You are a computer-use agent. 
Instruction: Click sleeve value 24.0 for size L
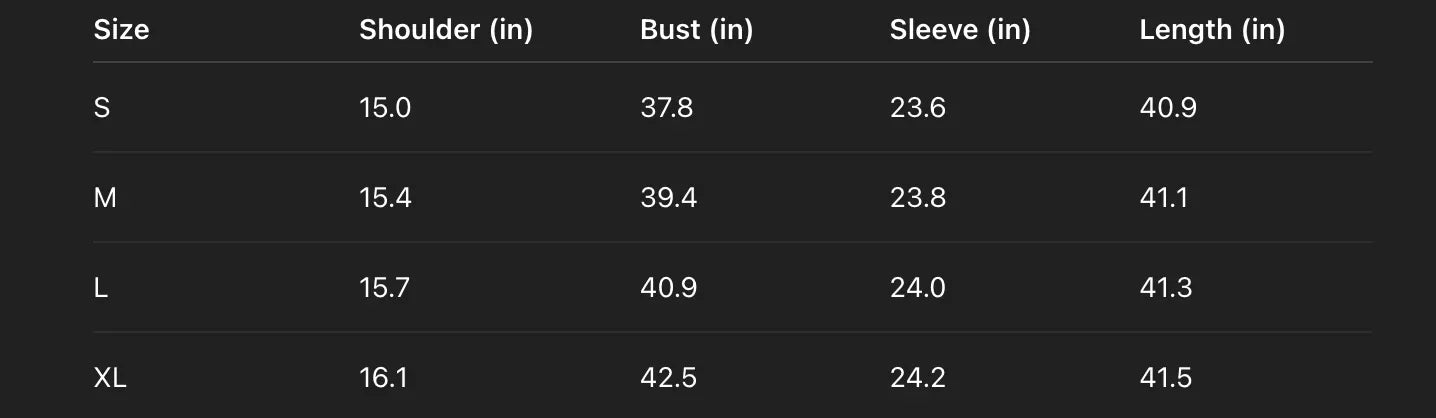click(x=917, y=288)
